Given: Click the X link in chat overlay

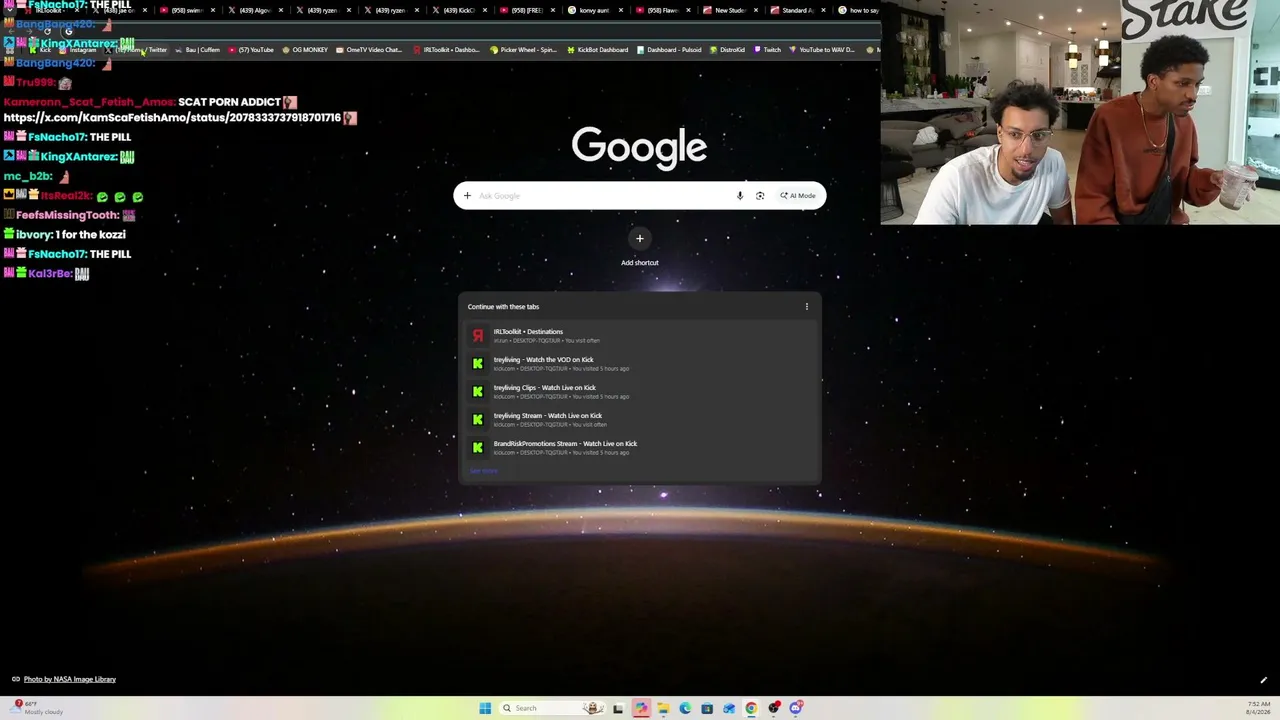Looking at the screenshot, I should coord(172,118).
